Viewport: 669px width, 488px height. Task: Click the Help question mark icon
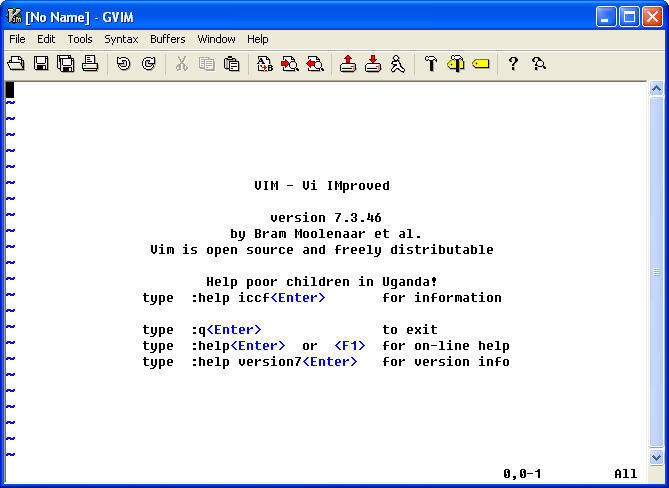pos(513,64)
